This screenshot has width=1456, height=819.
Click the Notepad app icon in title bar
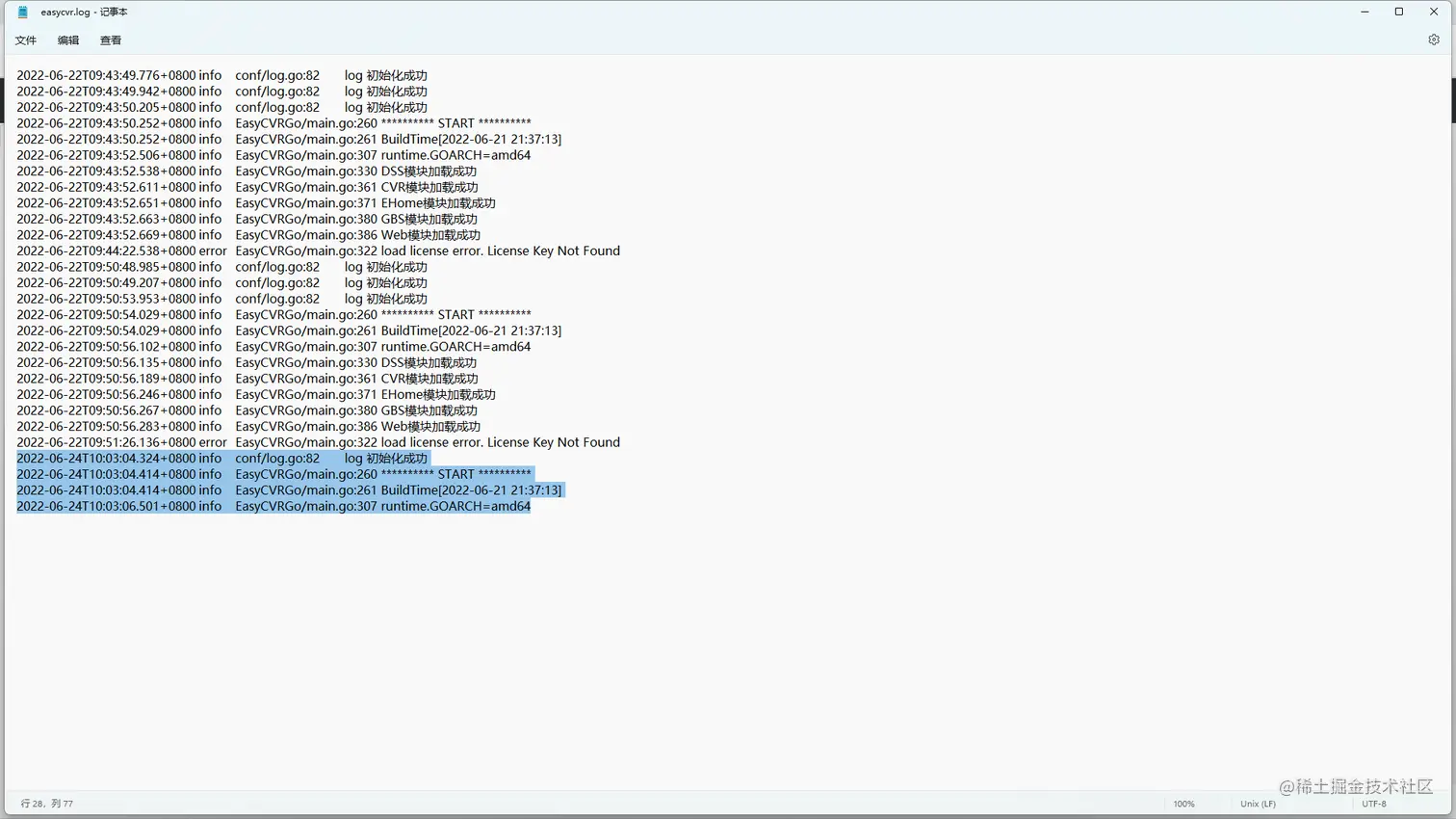point(23,13)
